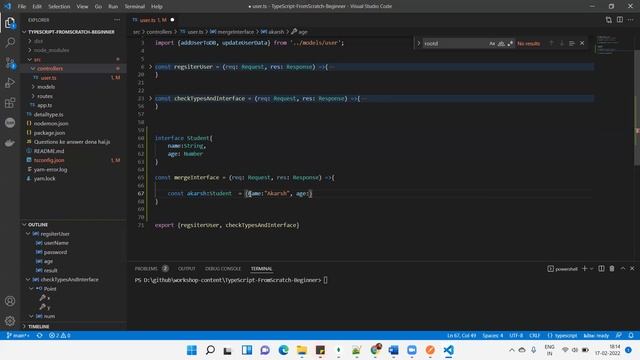Expand the models folder
Screen dimensions: 640x360
[33, 87]
